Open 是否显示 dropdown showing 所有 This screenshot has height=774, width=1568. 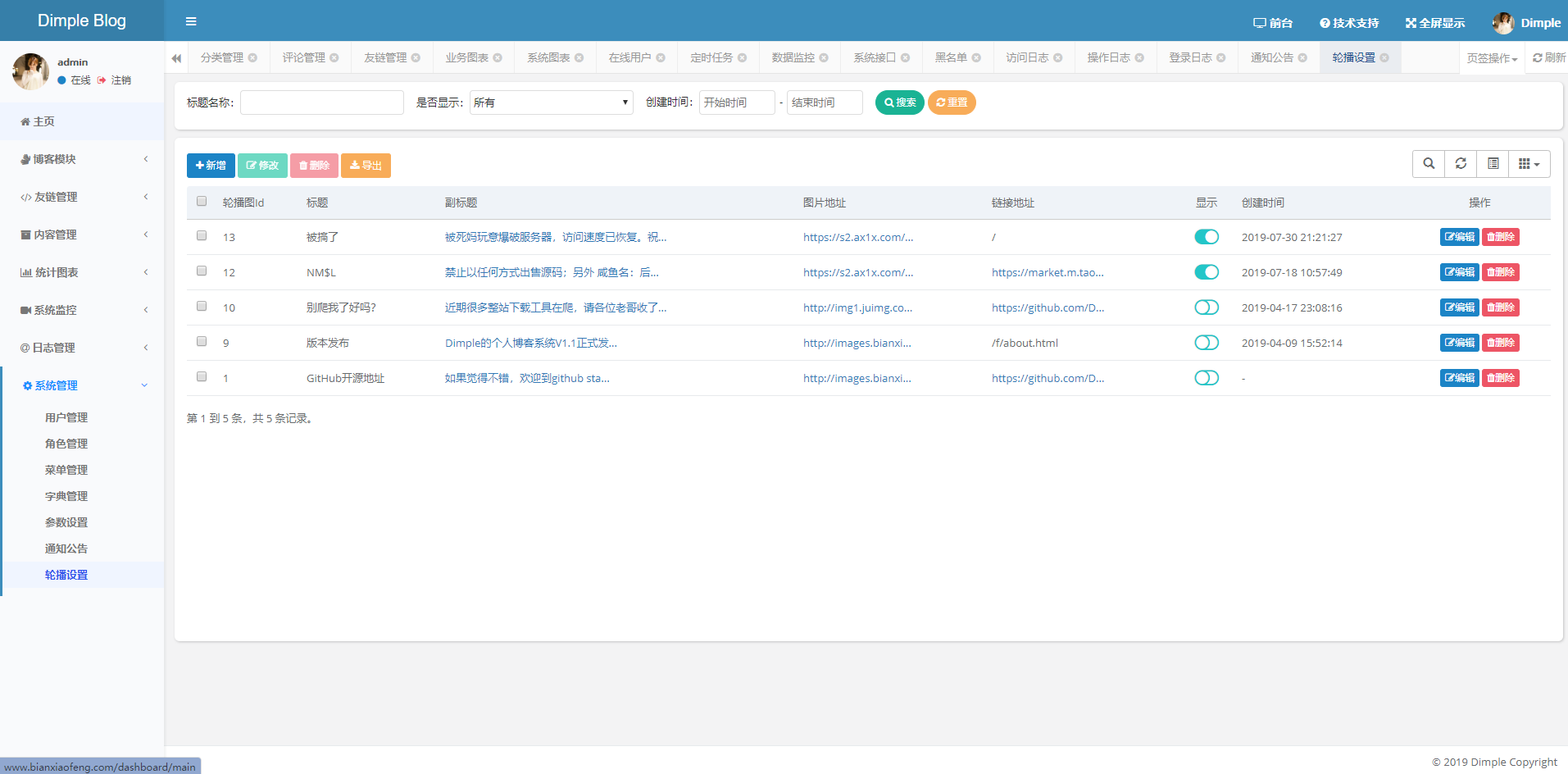pyautogui.click(x=552, y=102)
